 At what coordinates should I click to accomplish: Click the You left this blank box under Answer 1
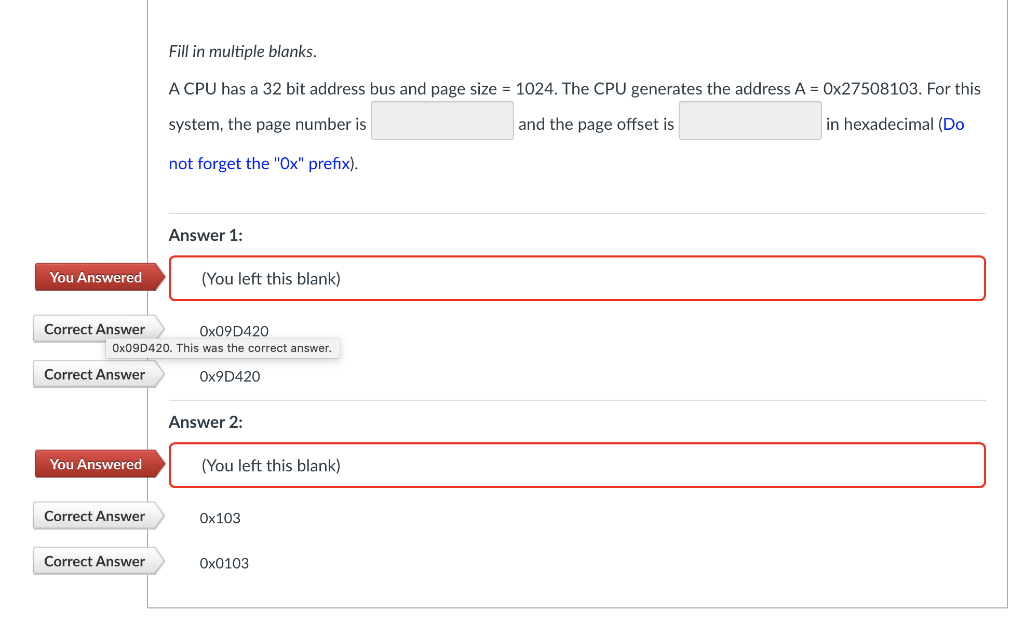point(577,278)
